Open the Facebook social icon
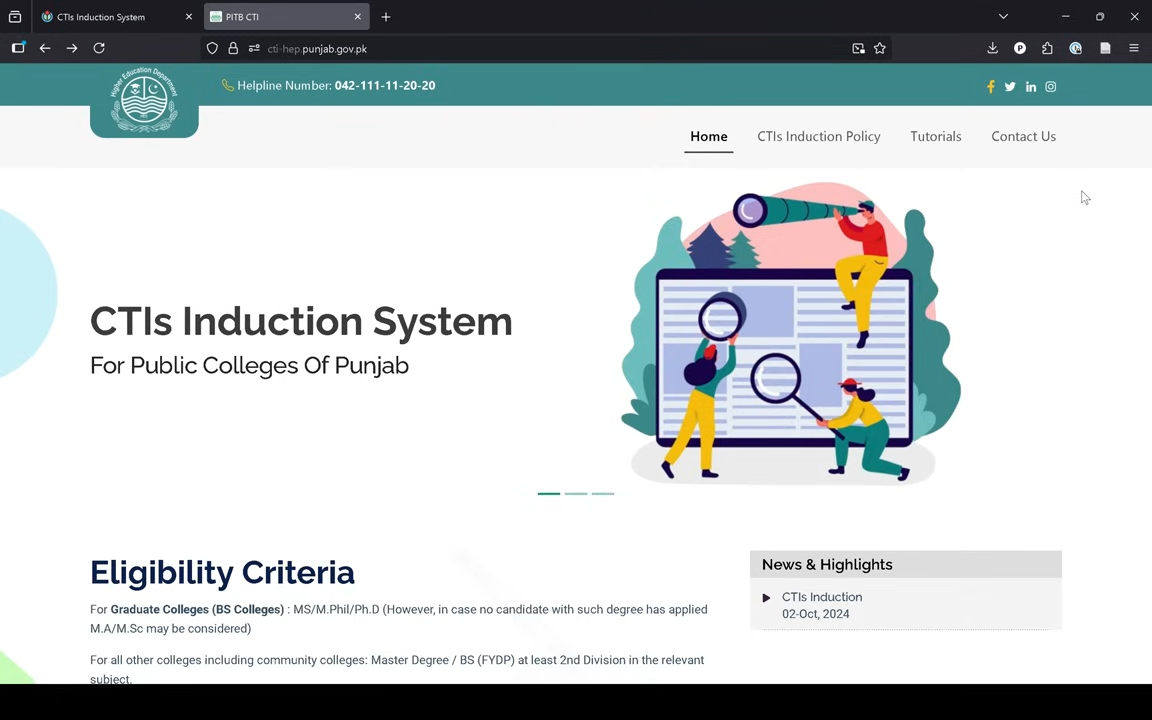 [990, 87]
